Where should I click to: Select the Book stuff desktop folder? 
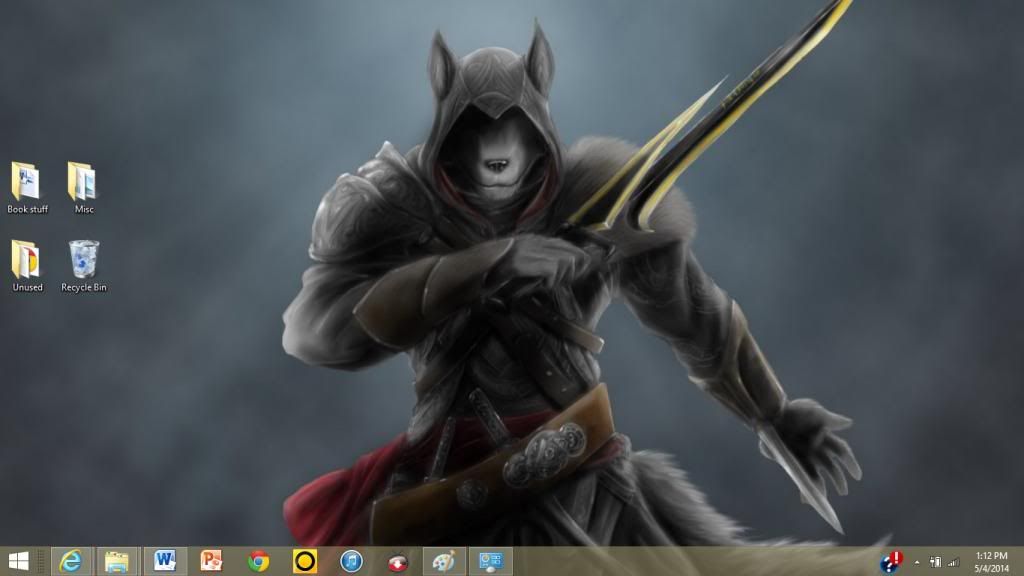tap(27, 187)
